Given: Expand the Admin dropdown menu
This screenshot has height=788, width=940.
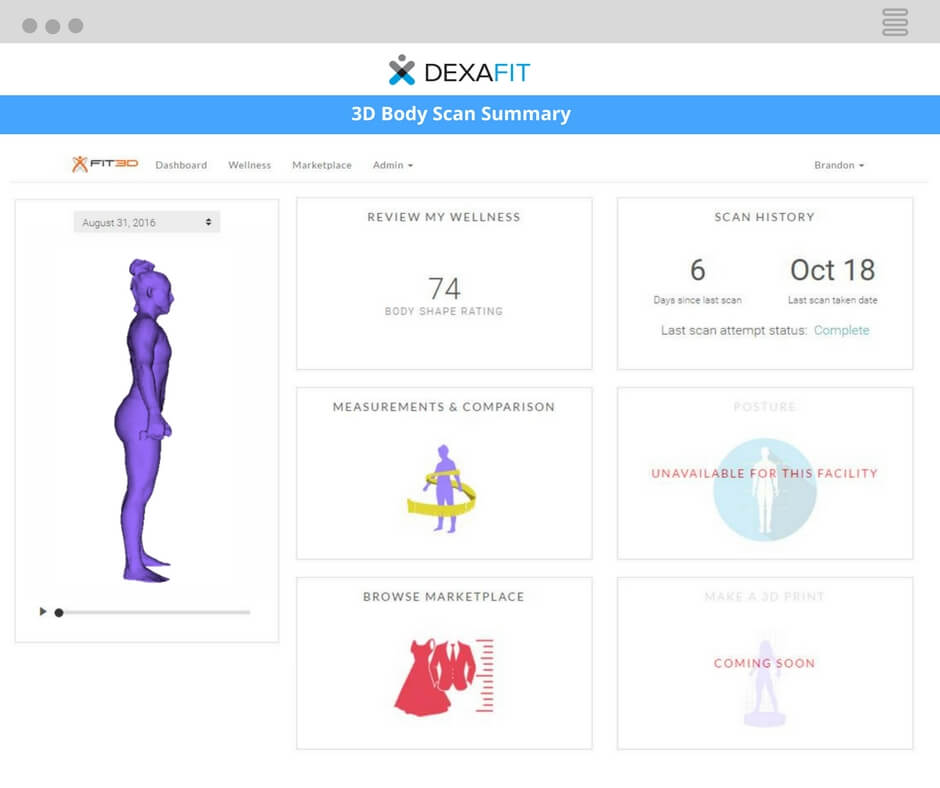Looking at the screenshot, I should click(392, 165).
